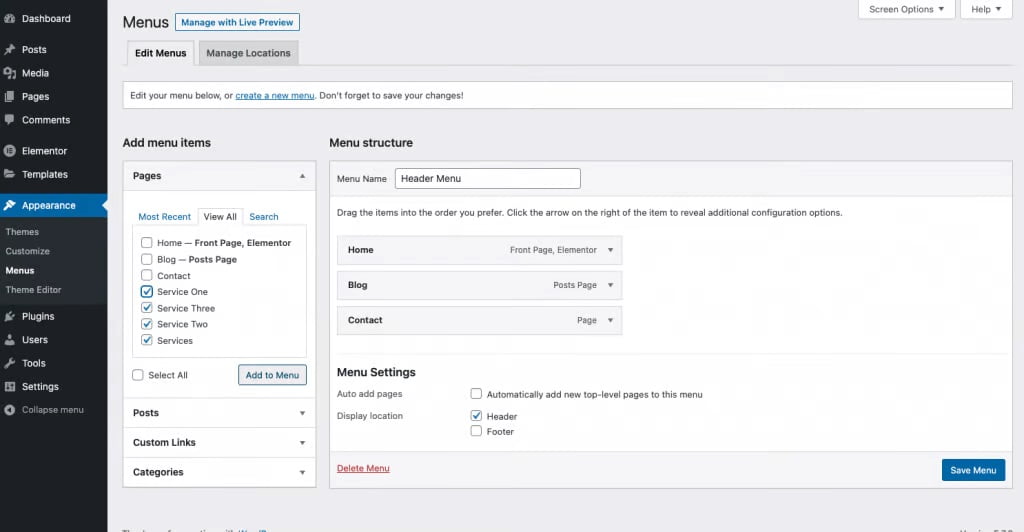Image resolution: width=1024 pixels, height=532 pixels.
Task: Enable the Footer display location
Action: (476, 431)
